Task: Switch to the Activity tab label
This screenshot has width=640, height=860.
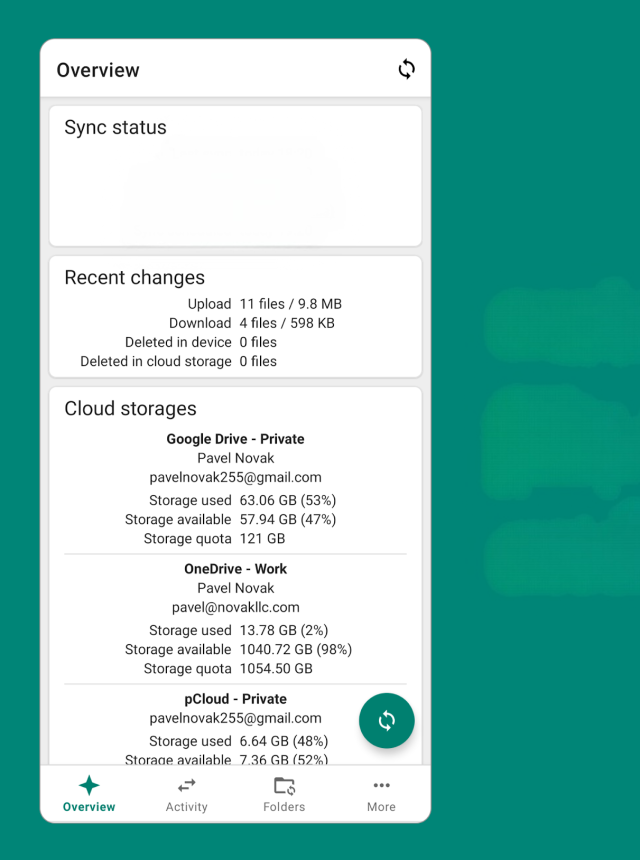Action: [187, 807]
